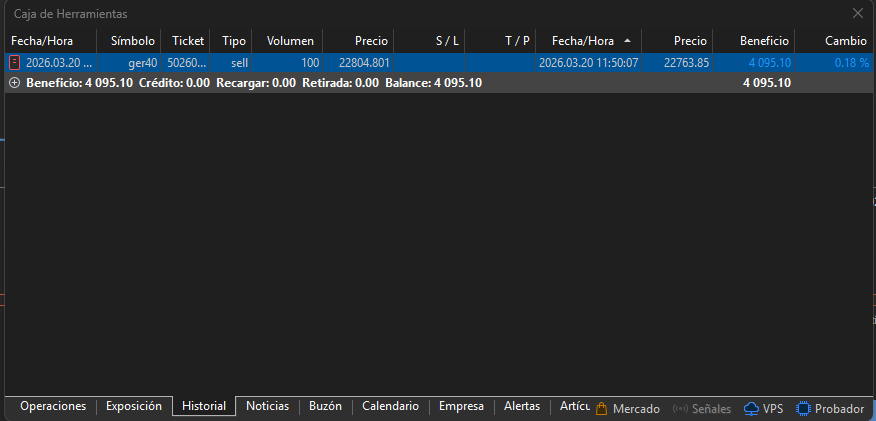This screenshot has height=421, width=876.
Task: Switch to the Alertas tab
Action: pyautogui.click(x=522, y=406)
